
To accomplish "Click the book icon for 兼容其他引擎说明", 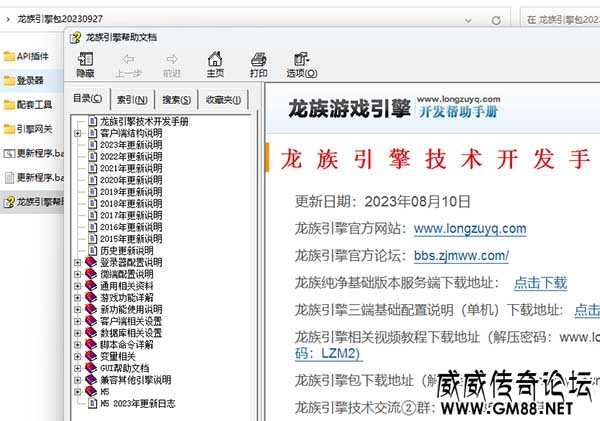I will [91, 380].
